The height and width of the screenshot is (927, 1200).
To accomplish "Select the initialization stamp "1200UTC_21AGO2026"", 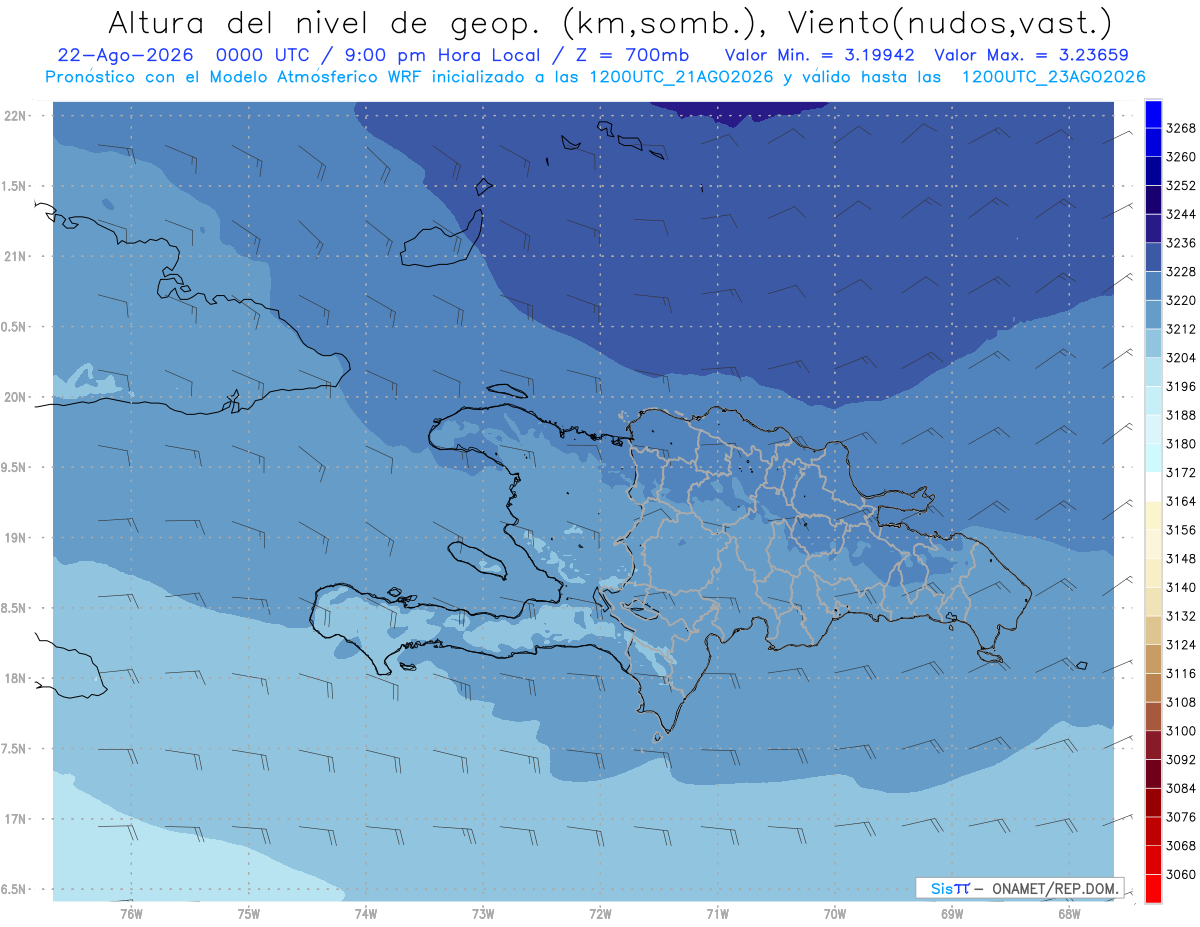I will click(x=681, y=77).
